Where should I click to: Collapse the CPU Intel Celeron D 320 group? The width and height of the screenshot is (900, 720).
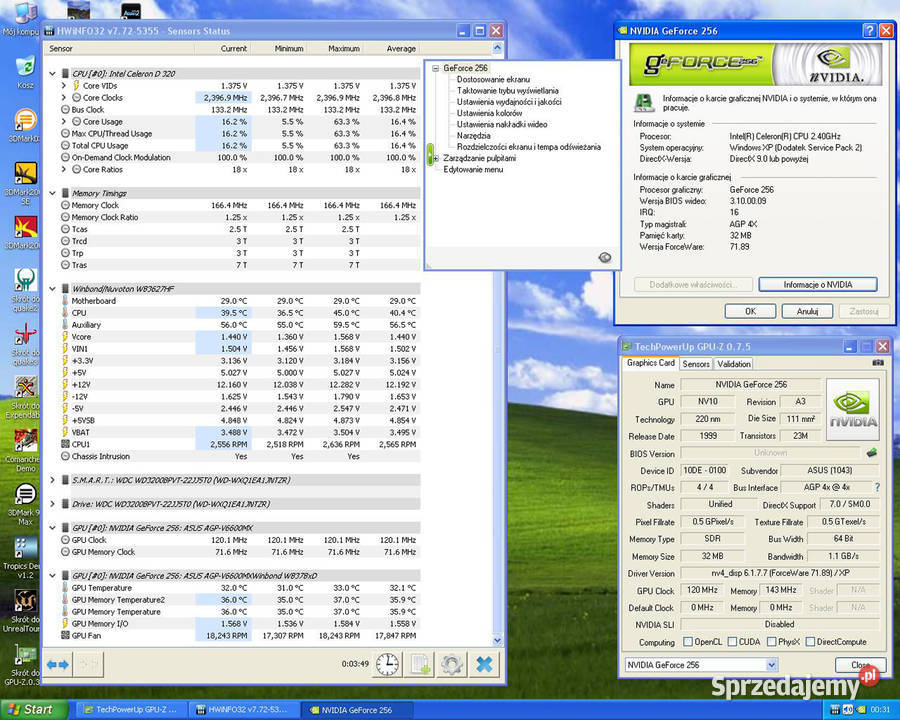click(52, 73)
